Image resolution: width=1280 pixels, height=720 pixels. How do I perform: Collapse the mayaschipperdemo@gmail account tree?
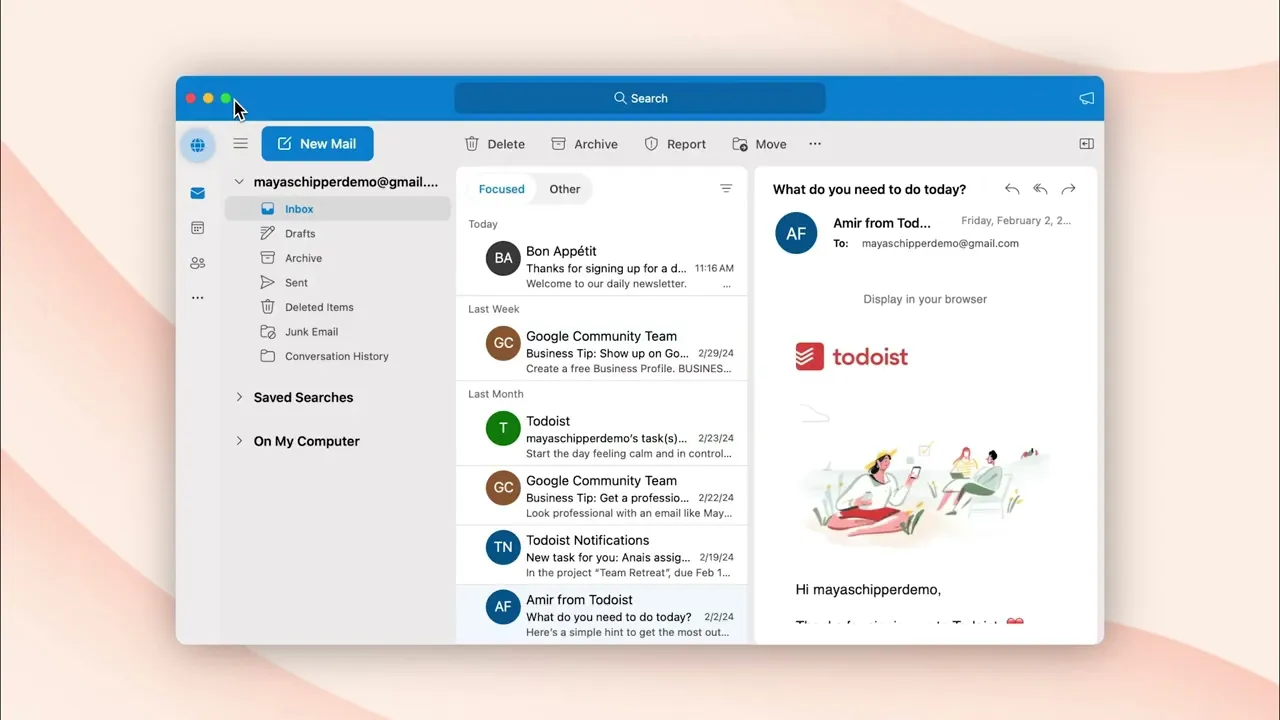239,182
